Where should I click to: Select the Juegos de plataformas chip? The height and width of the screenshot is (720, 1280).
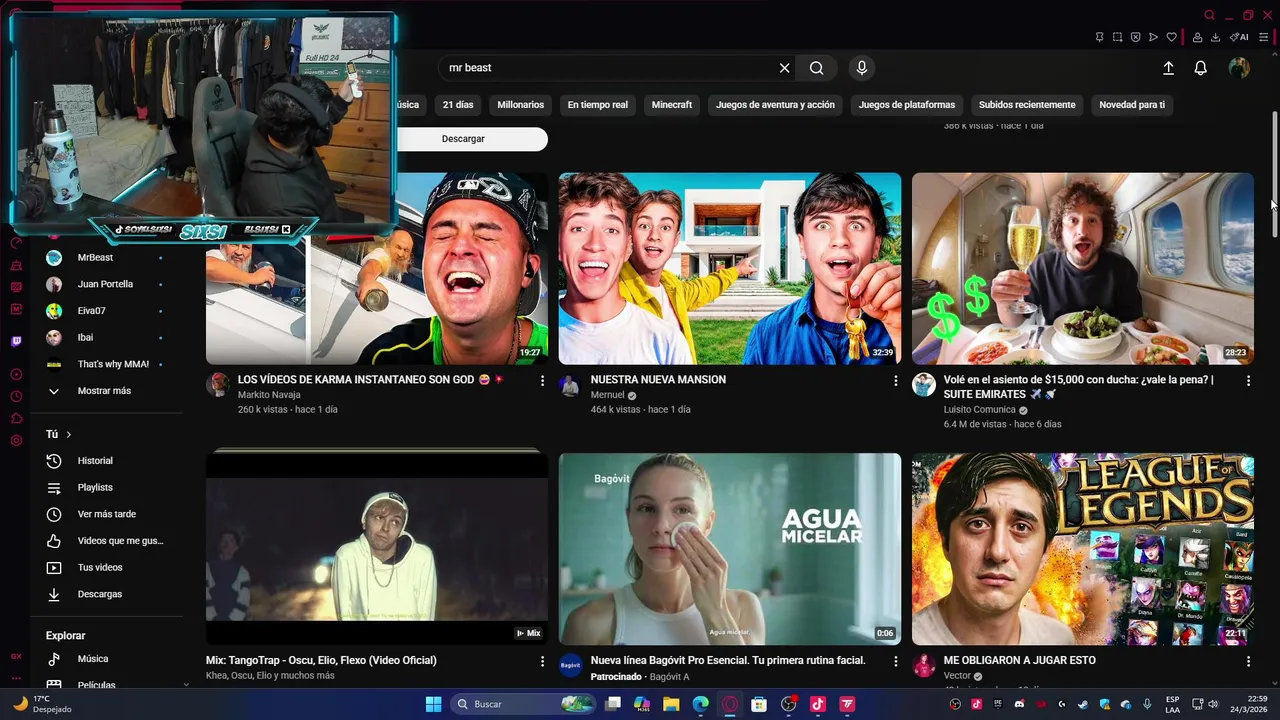click(907, 105)
